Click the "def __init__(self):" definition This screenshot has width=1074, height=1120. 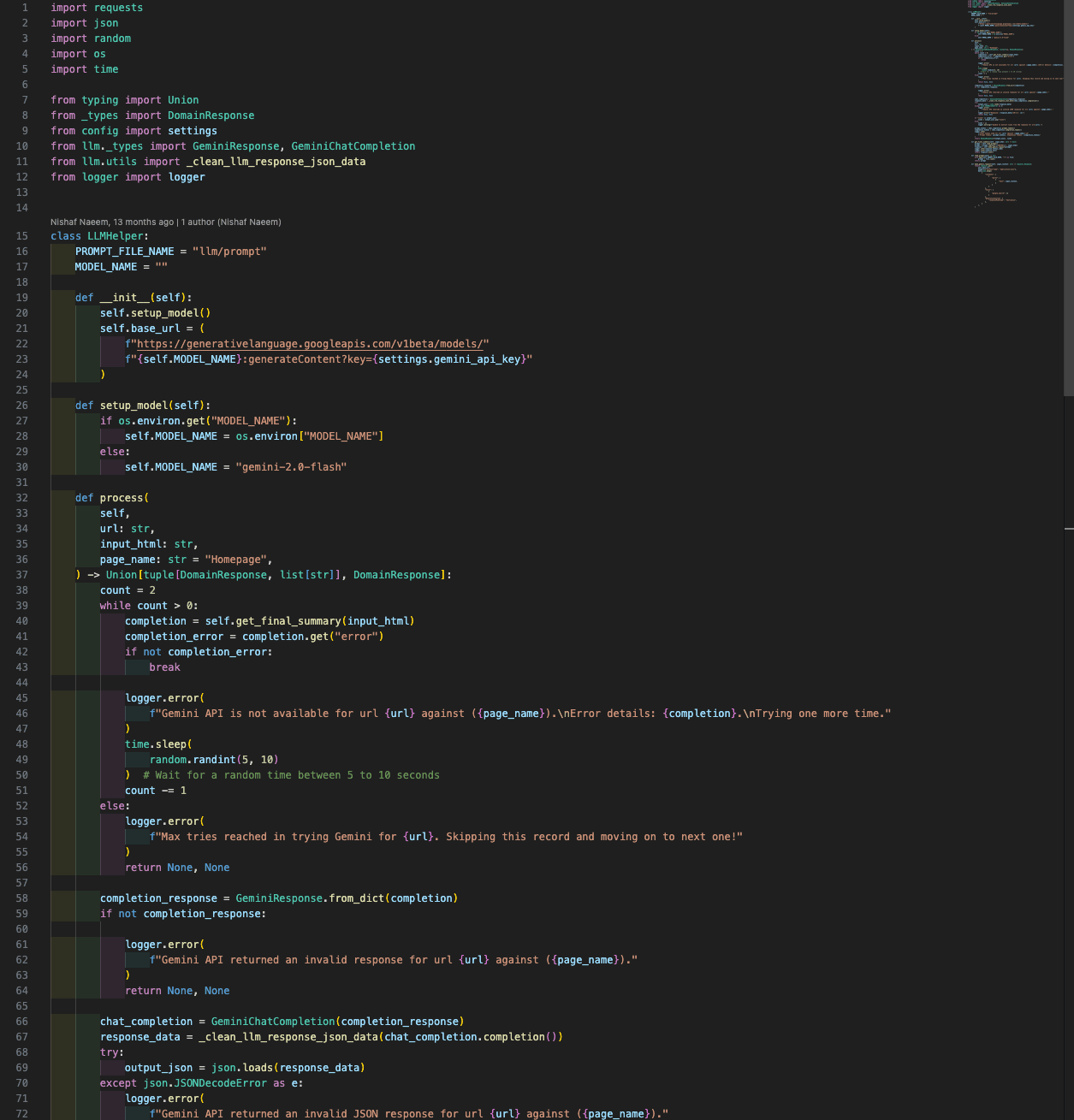pyautogui.click(x=134, y=298)
